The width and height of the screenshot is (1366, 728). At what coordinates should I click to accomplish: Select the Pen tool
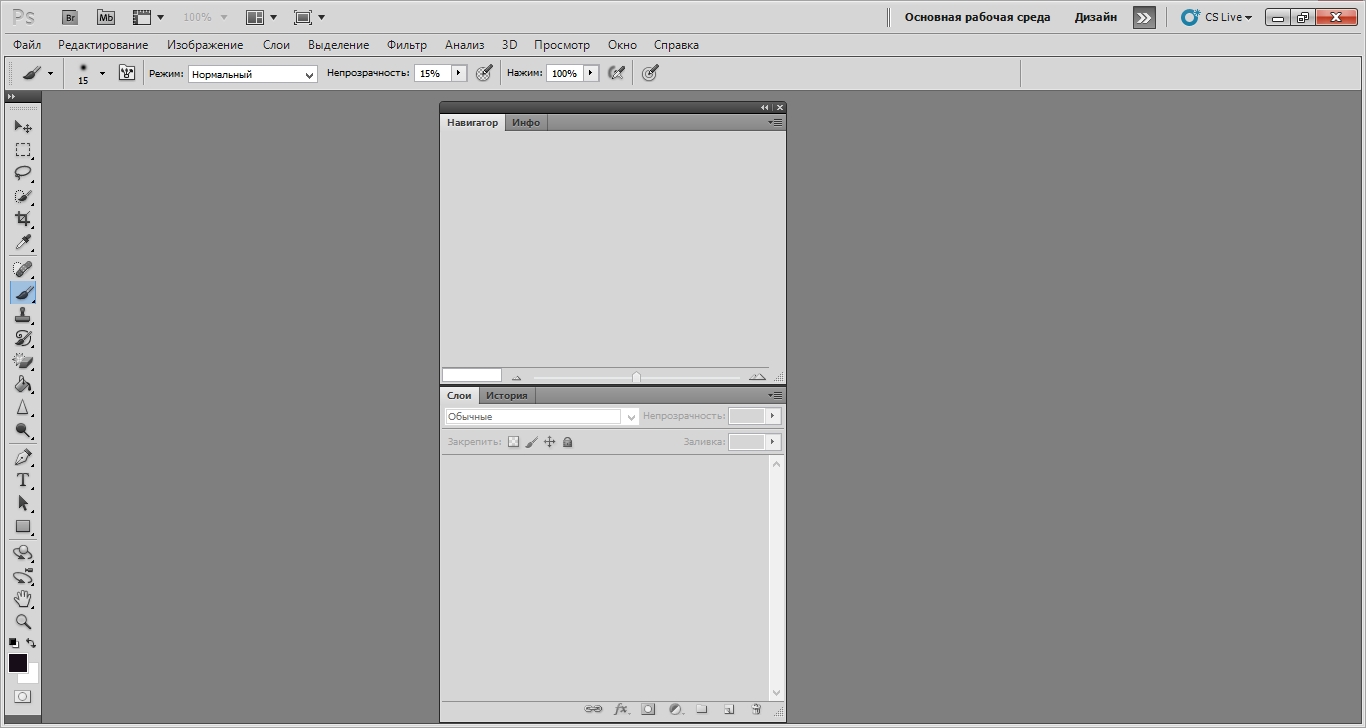pyautogui.click(x=22, y=458)
